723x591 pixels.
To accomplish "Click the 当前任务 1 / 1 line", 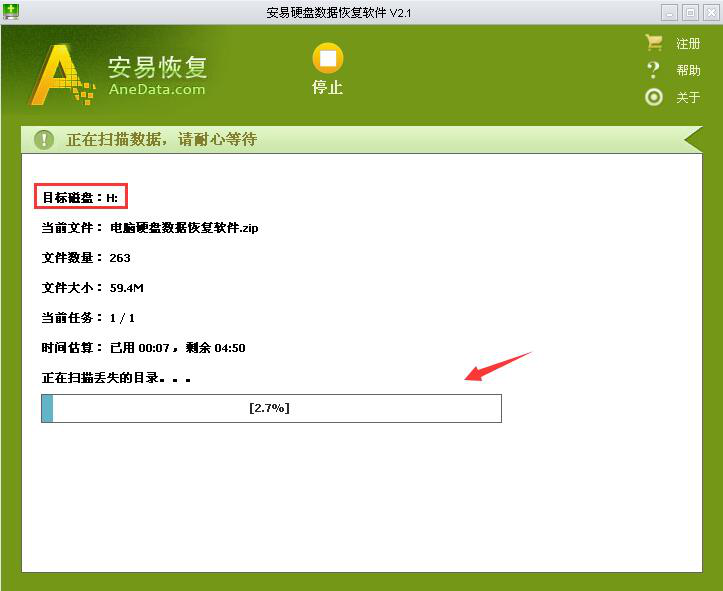I will coord(88,318).
